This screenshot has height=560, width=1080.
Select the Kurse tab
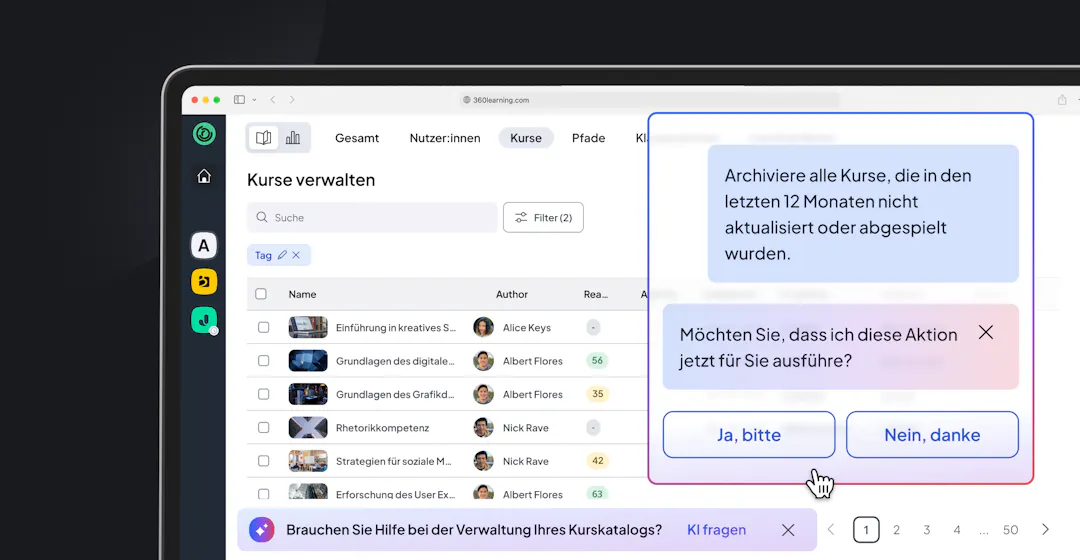point(526,138)
